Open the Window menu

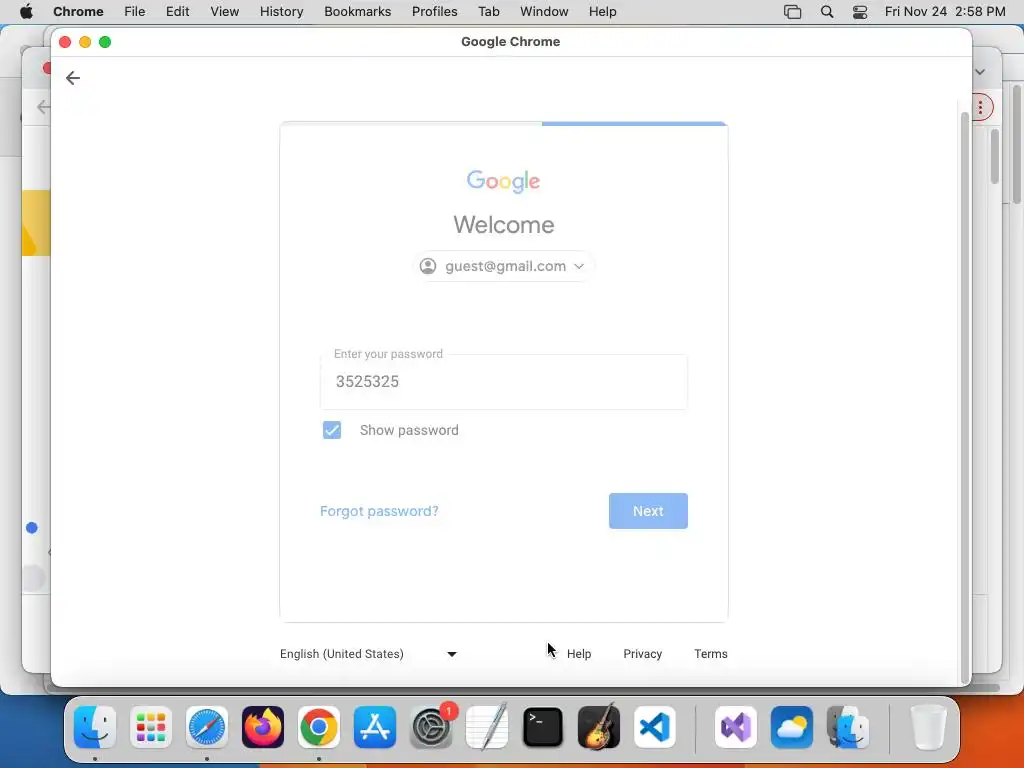(544, 12)
